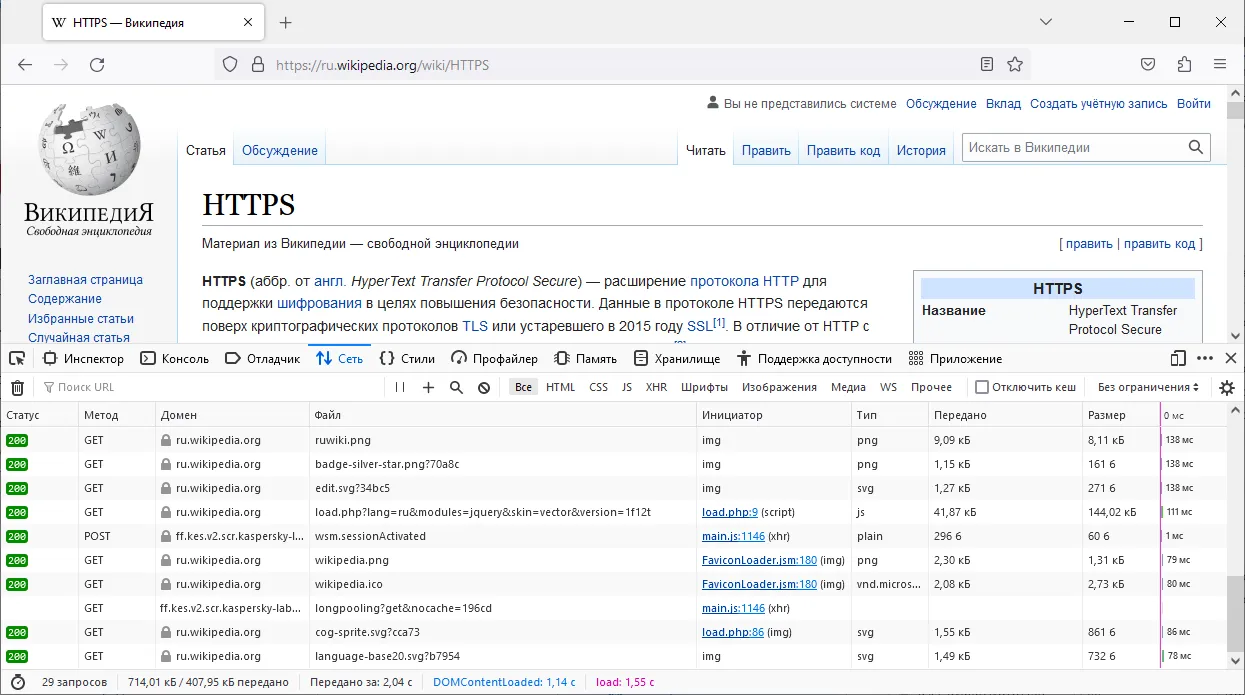
Task: Open devtools three-dot customize menu
Action: click(1205, 359)
